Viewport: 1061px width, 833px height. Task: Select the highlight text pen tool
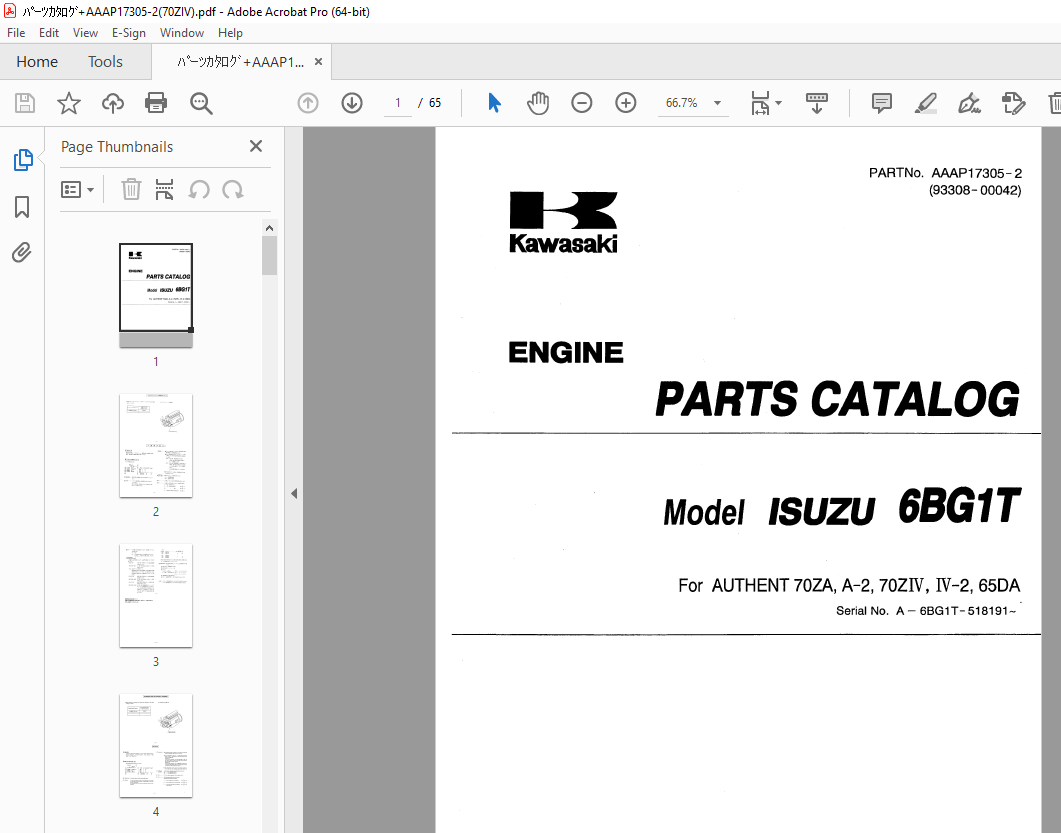point(925,104)
